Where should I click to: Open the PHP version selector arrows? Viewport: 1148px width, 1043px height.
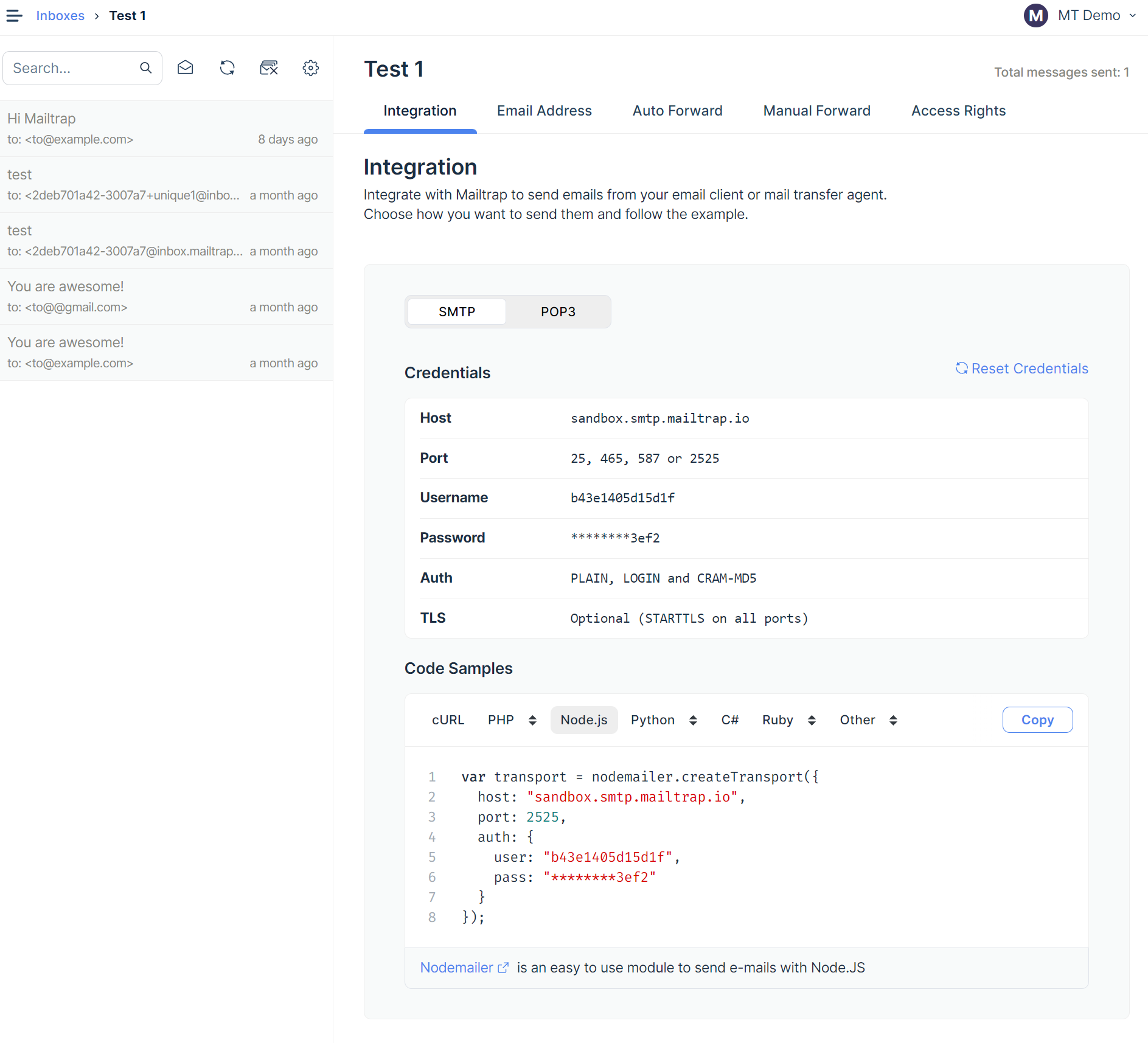532,719
